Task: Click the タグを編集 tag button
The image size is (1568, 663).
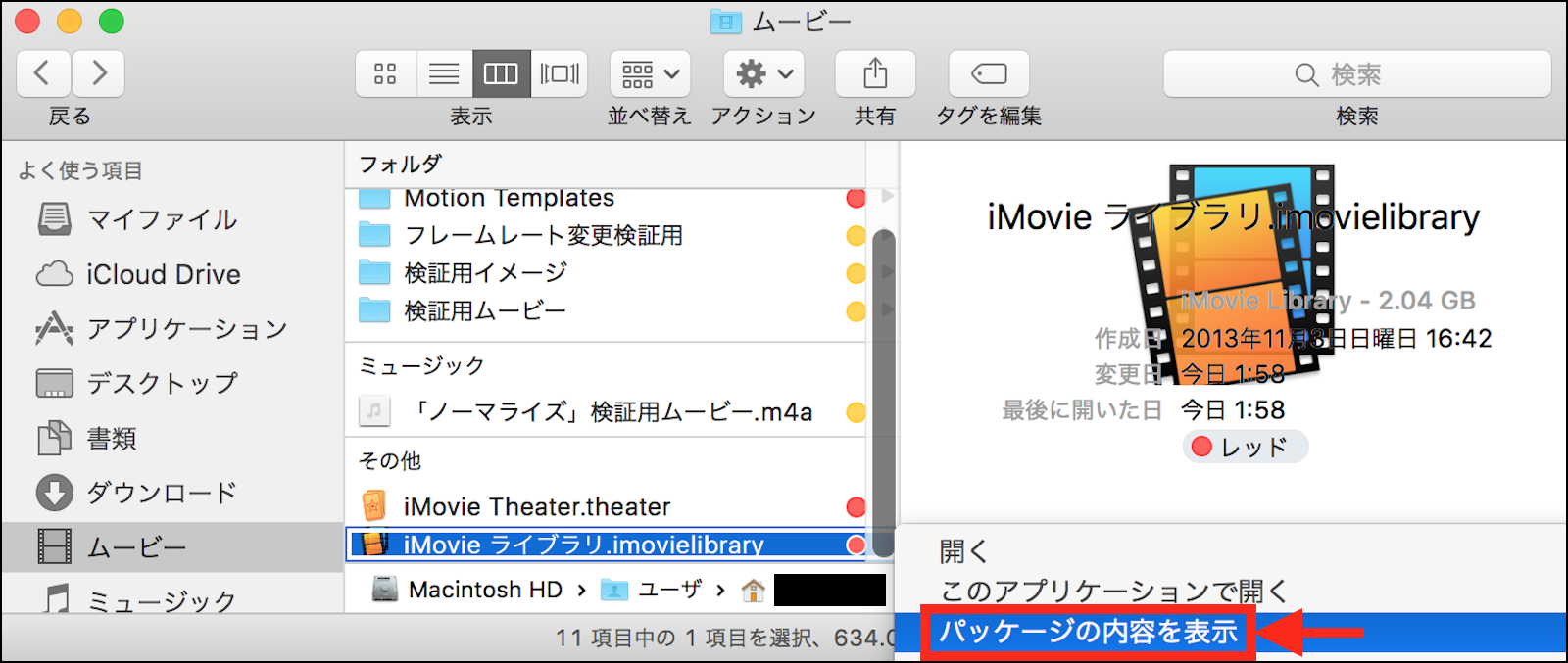Action: (989, 74)
